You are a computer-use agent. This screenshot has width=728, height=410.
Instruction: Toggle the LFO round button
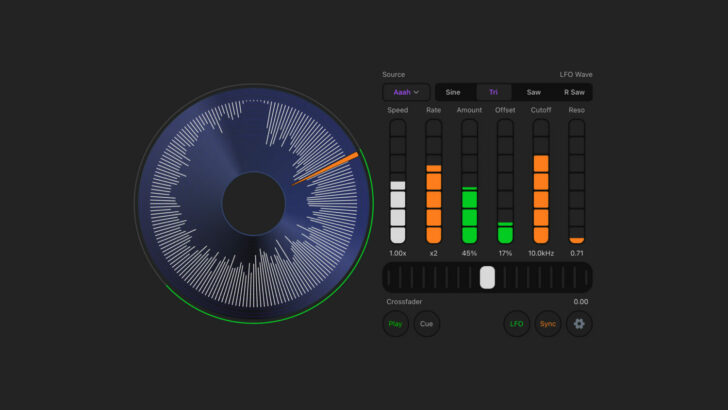pyautogui.click(x=516, y=324)
